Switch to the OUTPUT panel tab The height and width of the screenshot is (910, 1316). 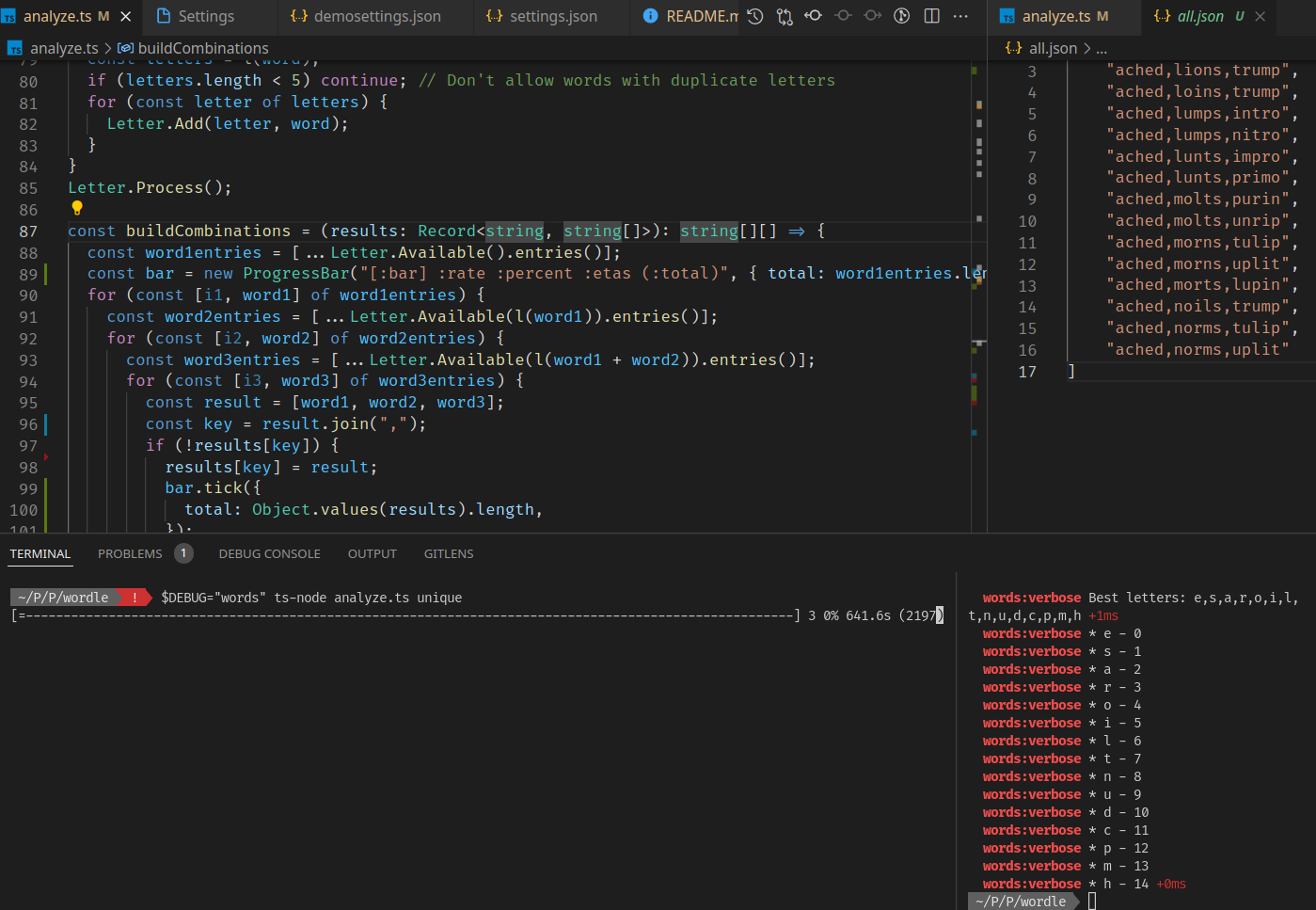(373, 553)
